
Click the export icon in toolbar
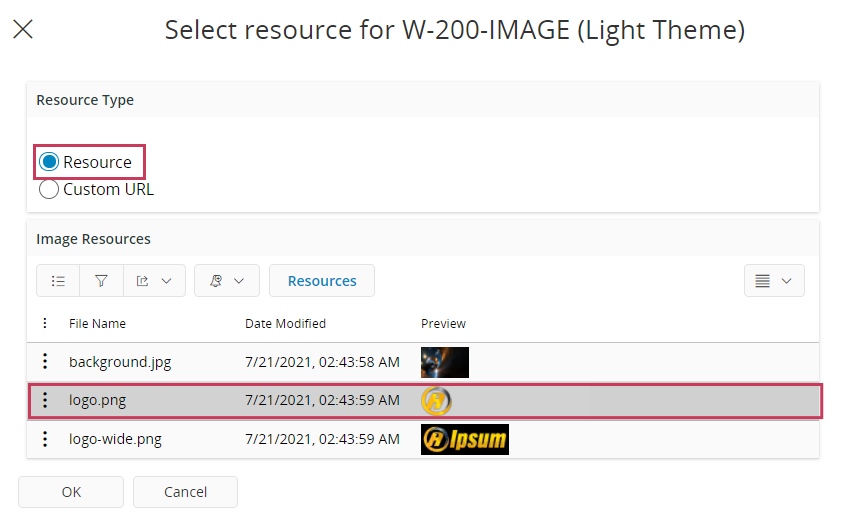coord(142,281)
